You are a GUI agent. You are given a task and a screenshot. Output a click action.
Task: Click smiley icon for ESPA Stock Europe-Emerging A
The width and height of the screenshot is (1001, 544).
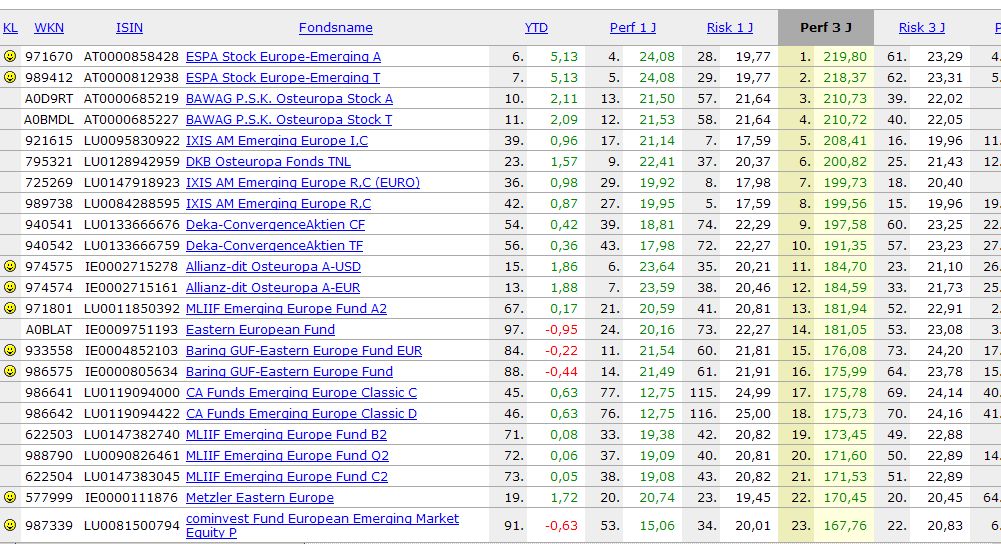pyautogui.click(x=10, y=56)
